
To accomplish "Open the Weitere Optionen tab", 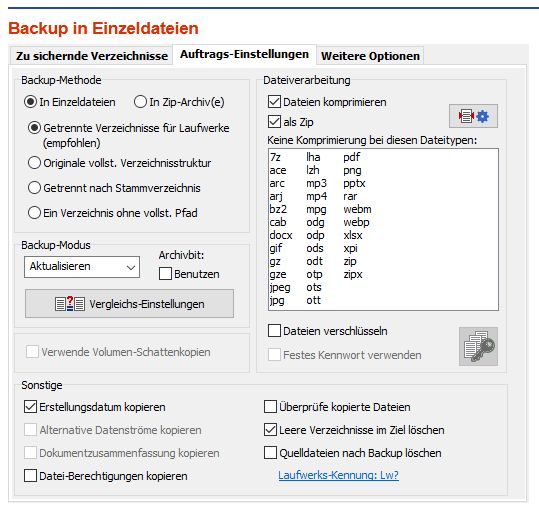I will (x=370, y=56).
